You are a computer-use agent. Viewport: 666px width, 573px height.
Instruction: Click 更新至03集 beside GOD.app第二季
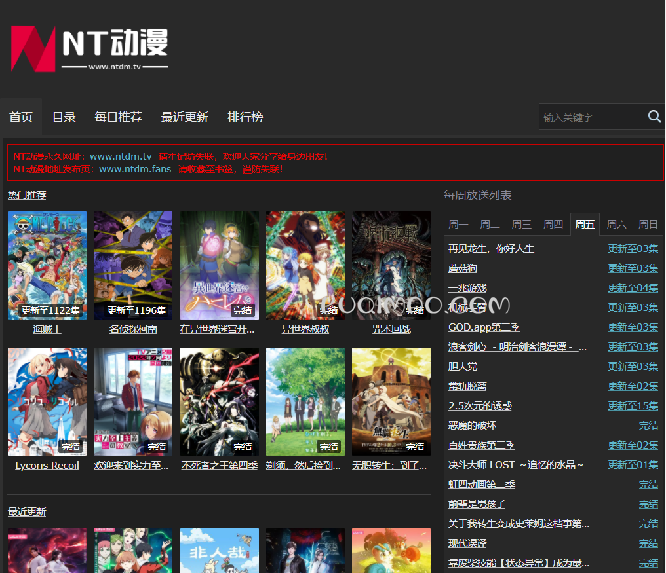coord(633,327)
